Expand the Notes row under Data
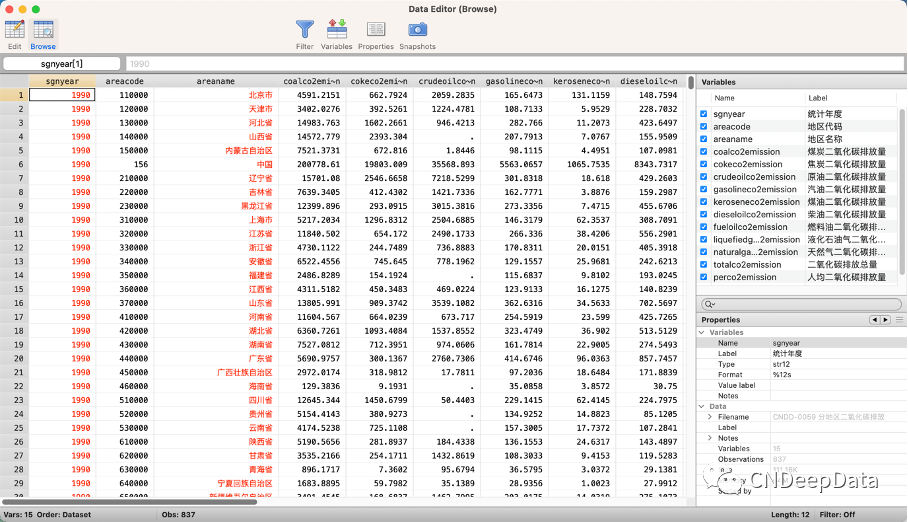This screenshot has width=908, height=522. 710,438
